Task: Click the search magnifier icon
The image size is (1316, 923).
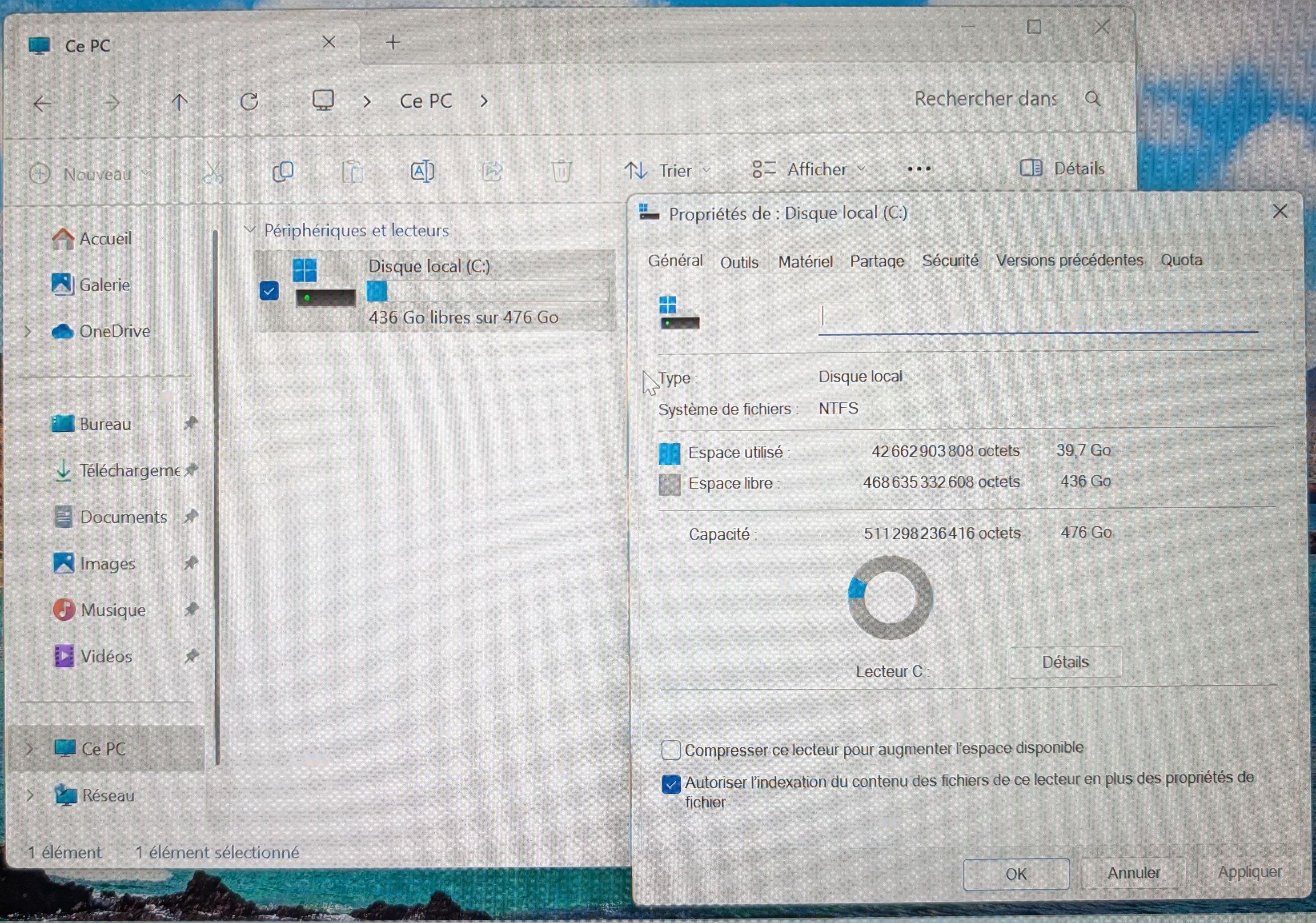Action: point(1092,99)
